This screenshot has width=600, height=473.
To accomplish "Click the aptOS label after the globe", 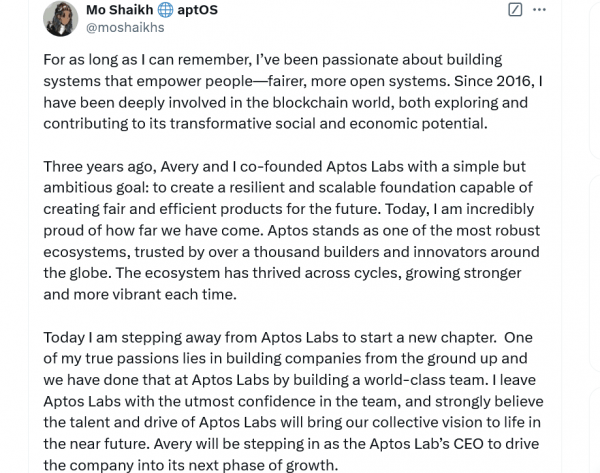I will click(198, 10).
